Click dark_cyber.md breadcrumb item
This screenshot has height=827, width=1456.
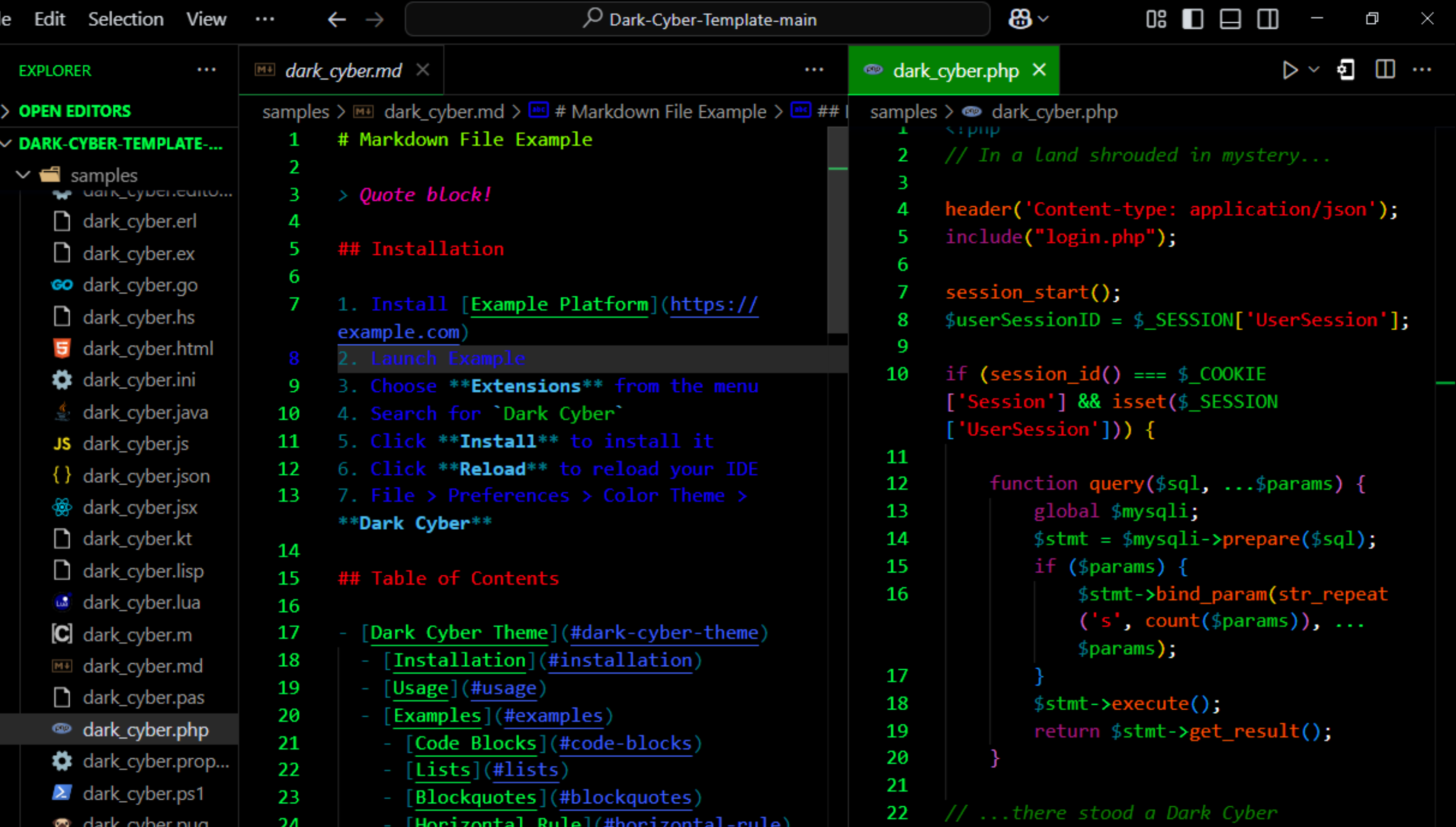[444, 112]
